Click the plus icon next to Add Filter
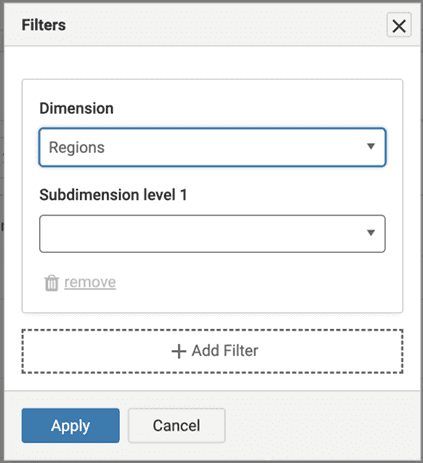Screen dimensions: 423x463 click(x=179, y=351)
